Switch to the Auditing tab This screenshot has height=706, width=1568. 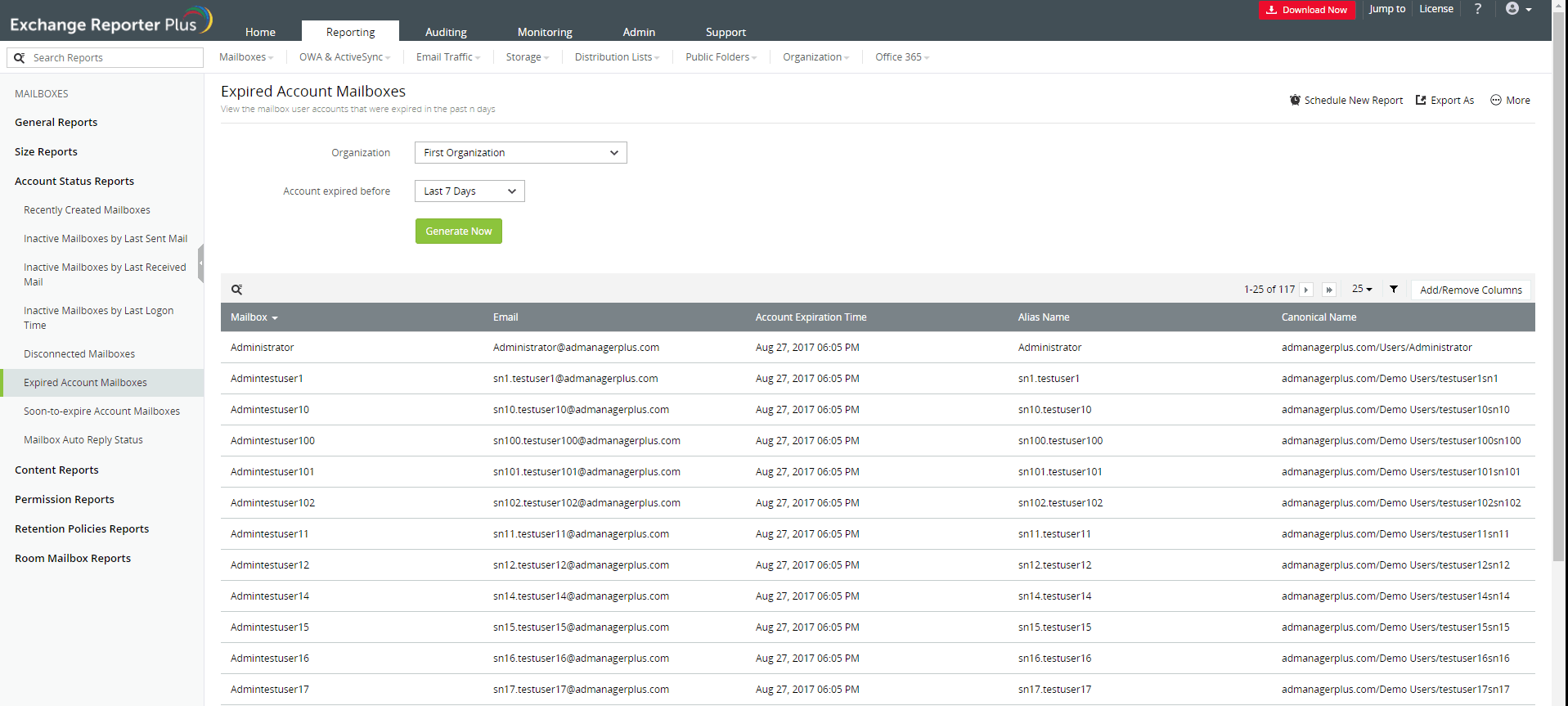446,32
